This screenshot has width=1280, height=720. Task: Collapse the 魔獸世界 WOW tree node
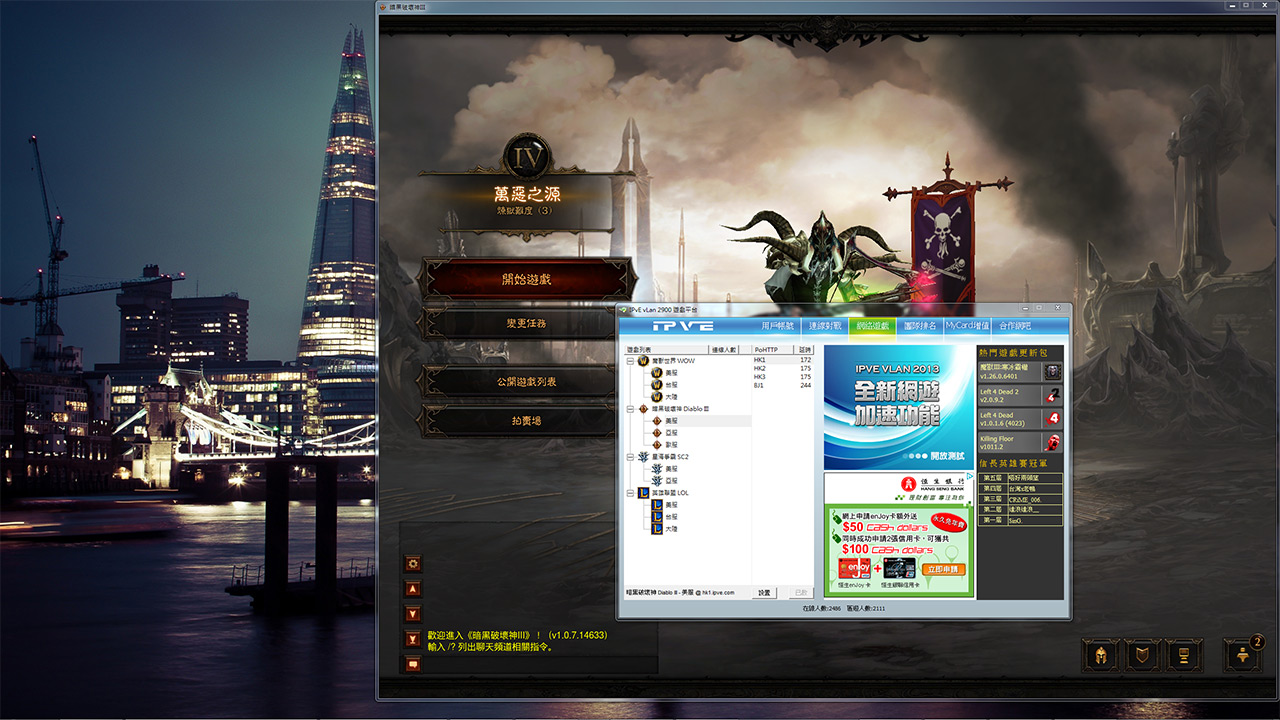click(x=630, y=360)
